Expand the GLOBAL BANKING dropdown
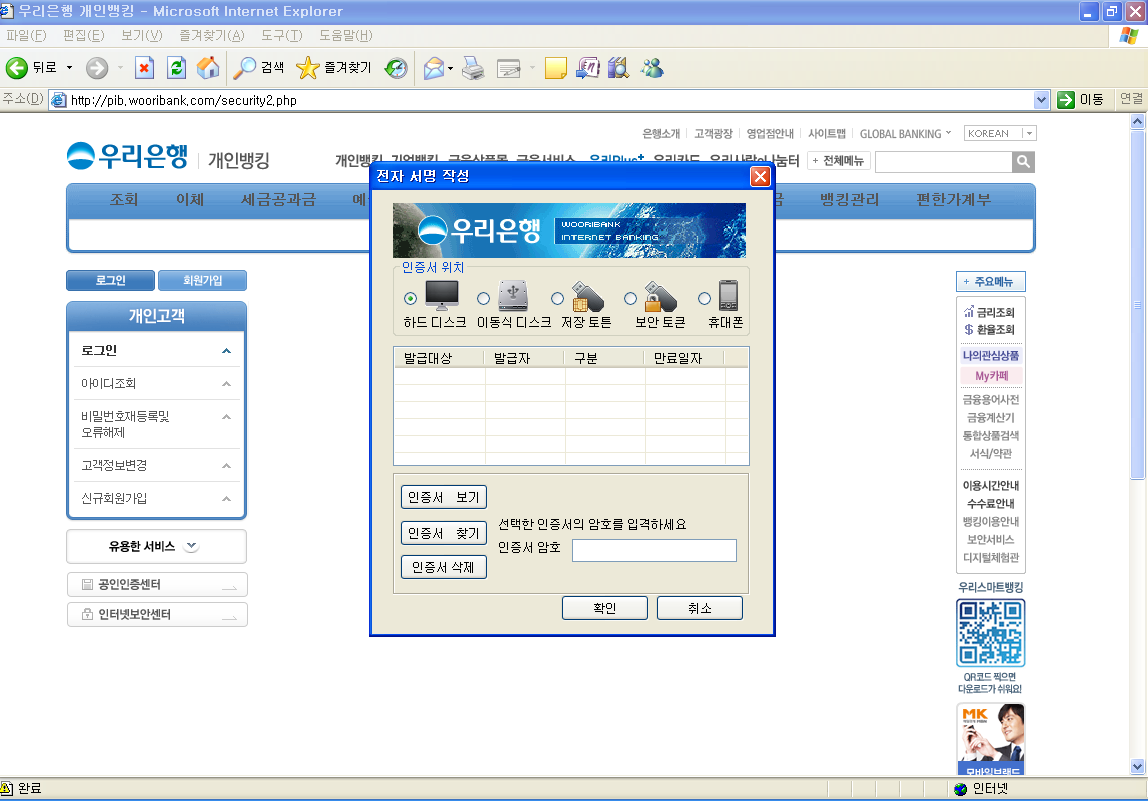Image resolution: width=1148 pixels, height=801 pixels. coord(905,133)
